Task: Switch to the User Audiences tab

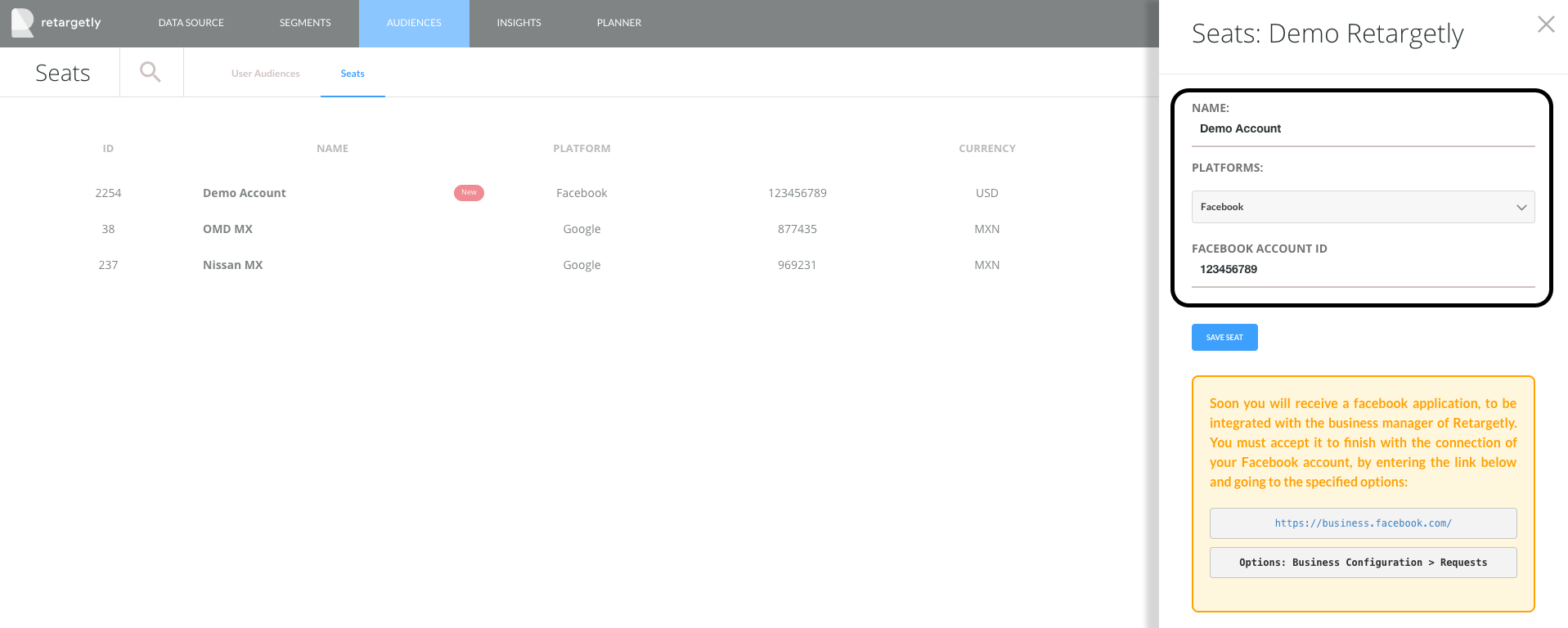Action: pyautogui.click(x=266, y=74)
